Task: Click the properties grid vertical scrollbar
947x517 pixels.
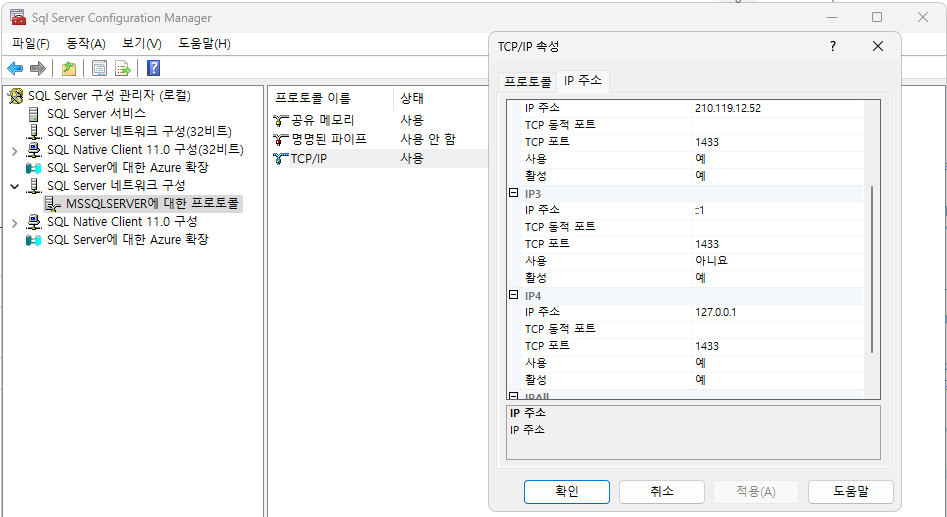Action: tap(872, 269)
